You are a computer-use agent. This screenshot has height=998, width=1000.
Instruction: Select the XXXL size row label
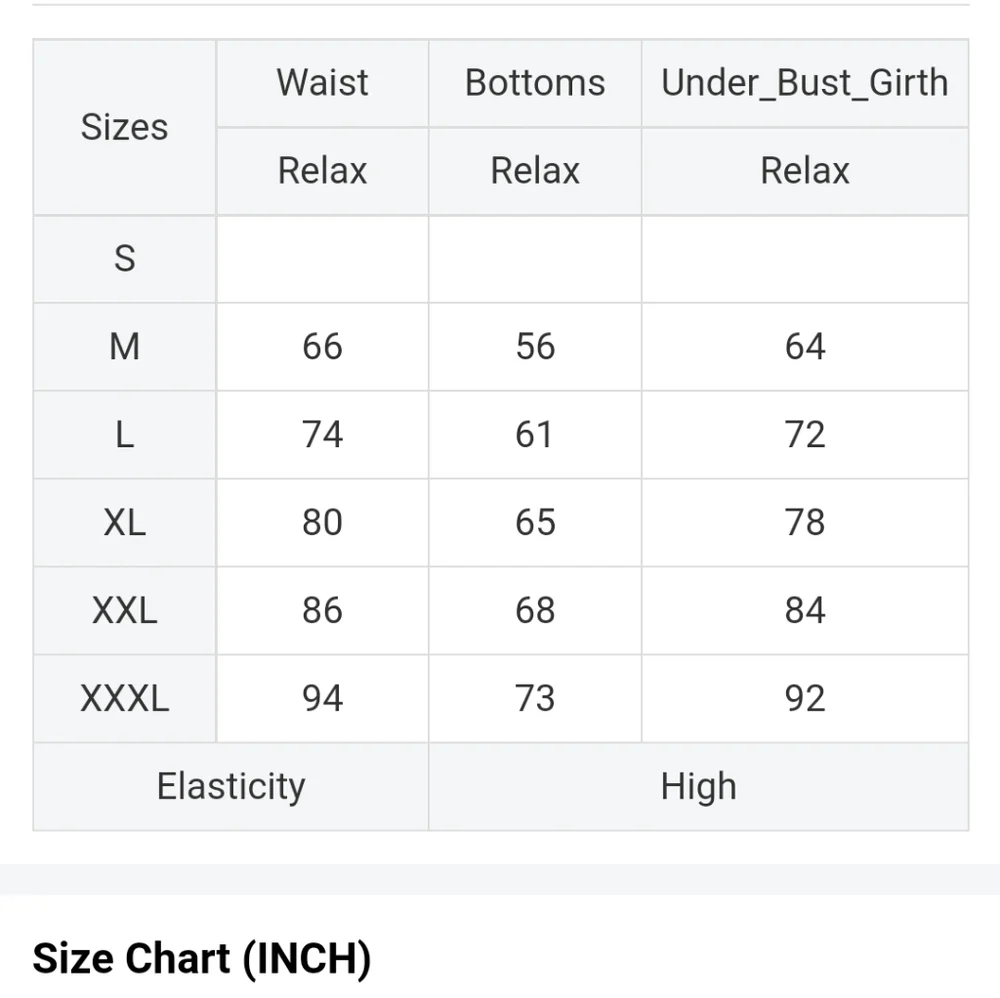coord(124,698)
